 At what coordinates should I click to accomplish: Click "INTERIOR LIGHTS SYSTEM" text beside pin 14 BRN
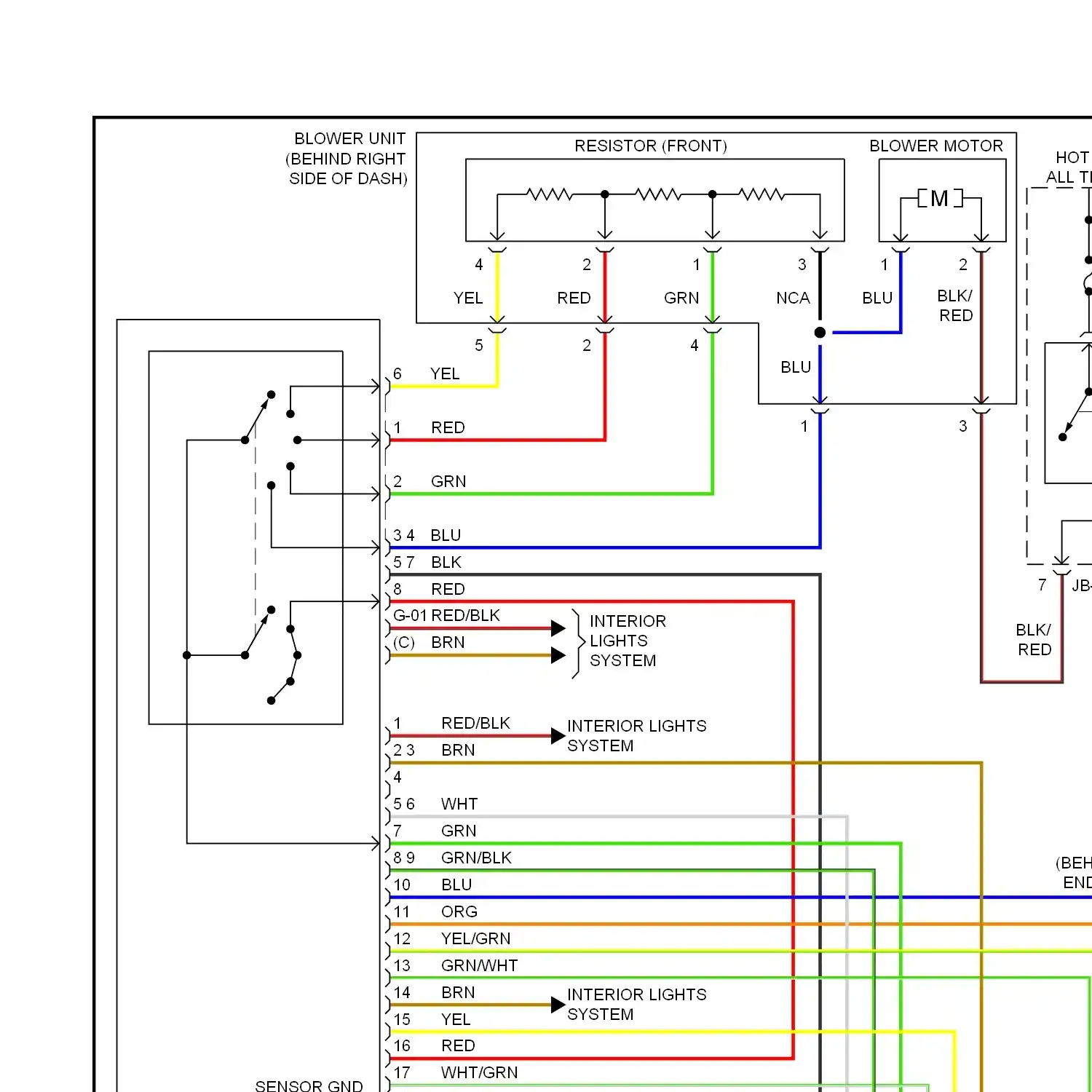pos(637,1005)
